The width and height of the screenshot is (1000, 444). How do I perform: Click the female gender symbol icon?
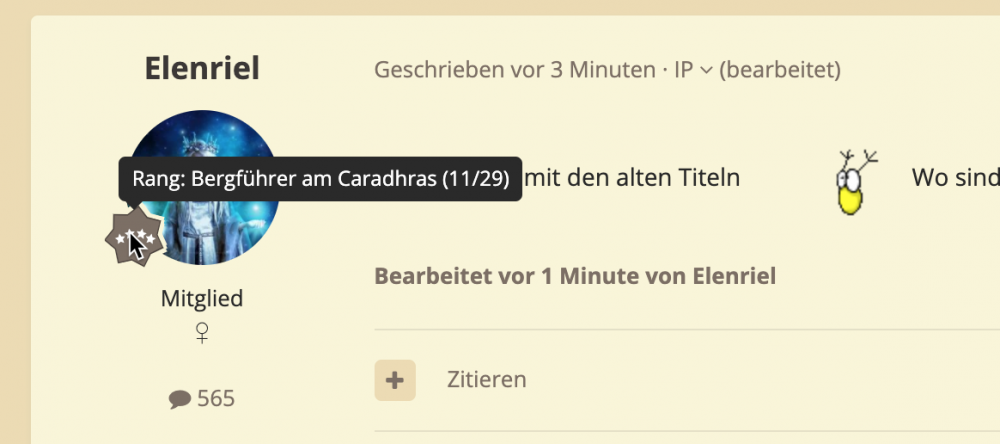click(202, 333)
